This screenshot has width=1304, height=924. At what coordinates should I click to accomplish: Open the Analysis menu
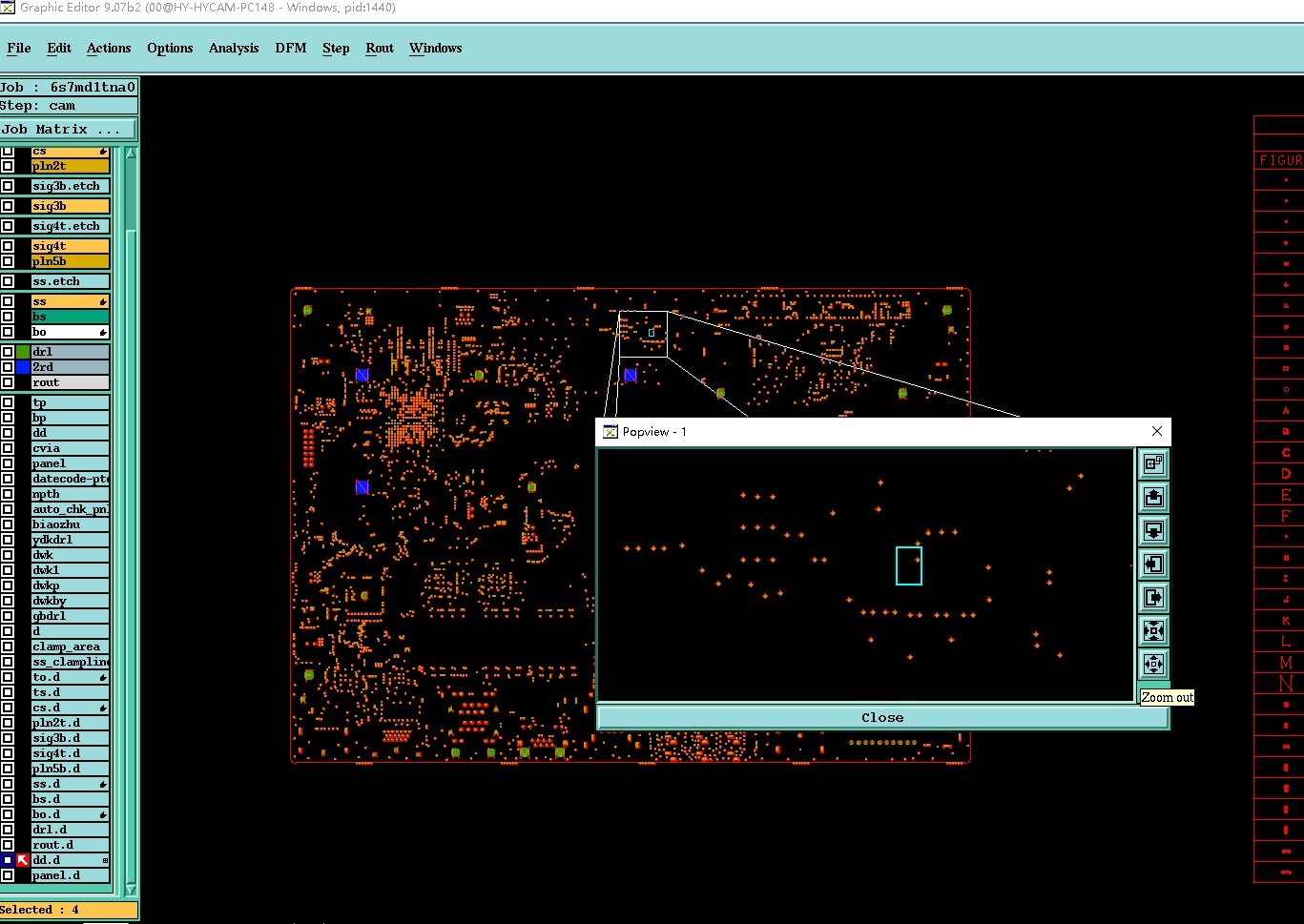[x=234, y=48]
